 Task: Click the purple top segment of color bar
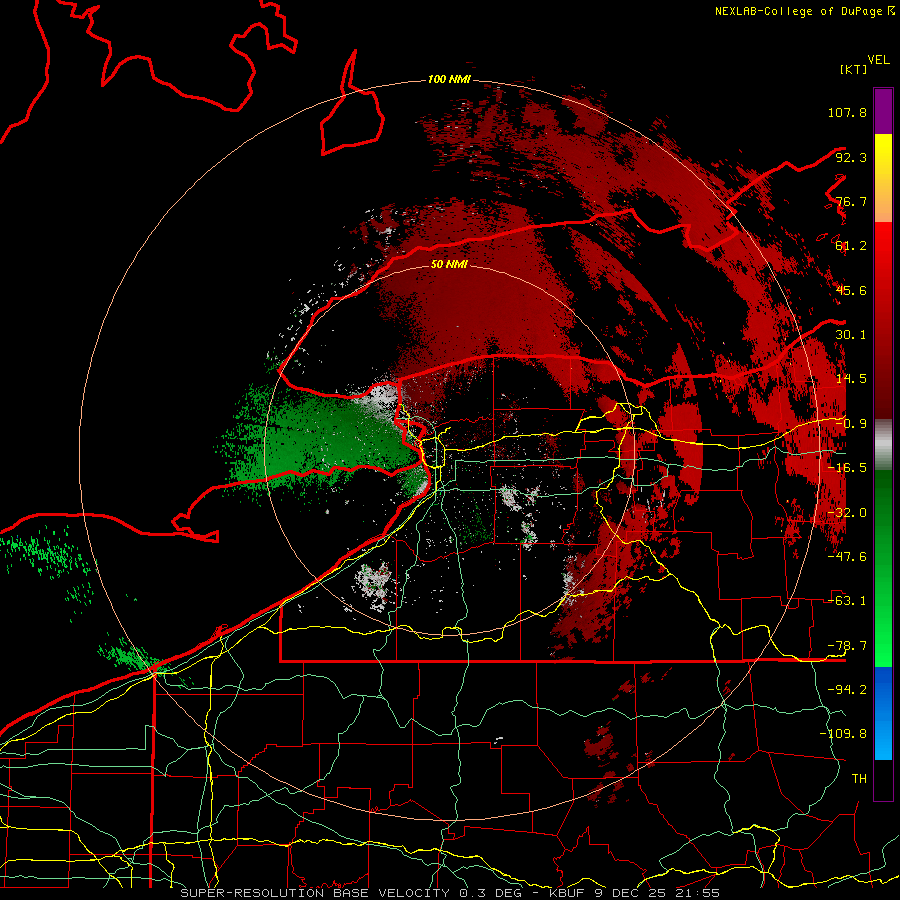[883, 111]
